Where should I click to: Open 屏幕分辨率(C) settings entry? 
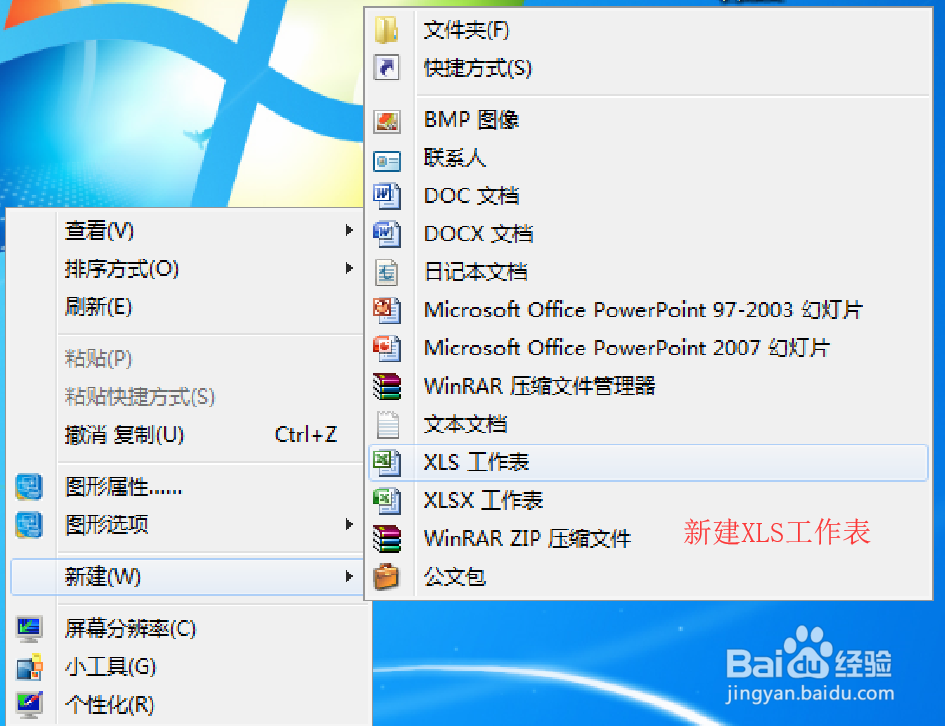[x=189, y=630]
